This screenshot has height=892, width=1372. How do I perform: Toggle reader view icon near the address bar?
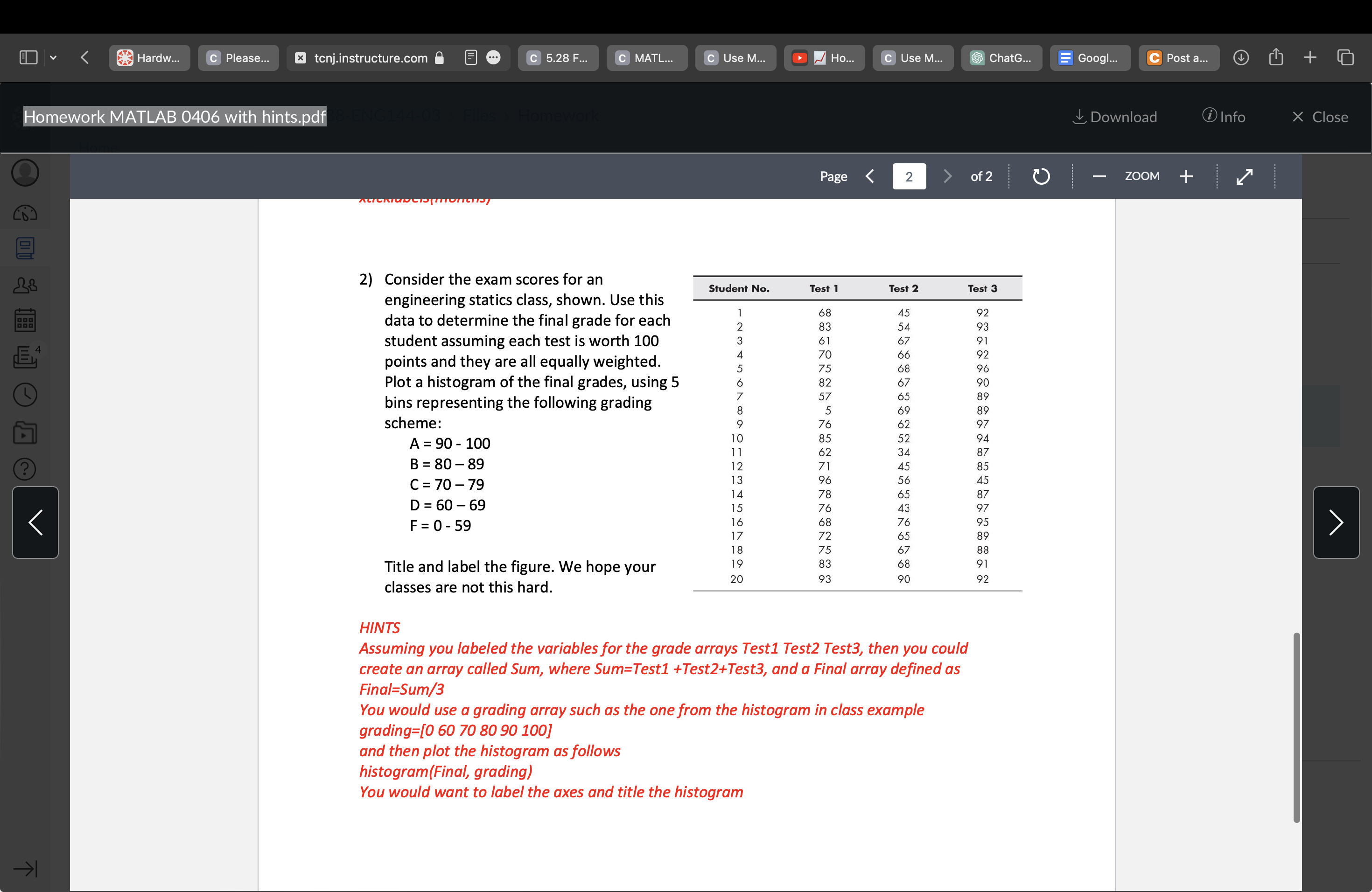(470, 57)
